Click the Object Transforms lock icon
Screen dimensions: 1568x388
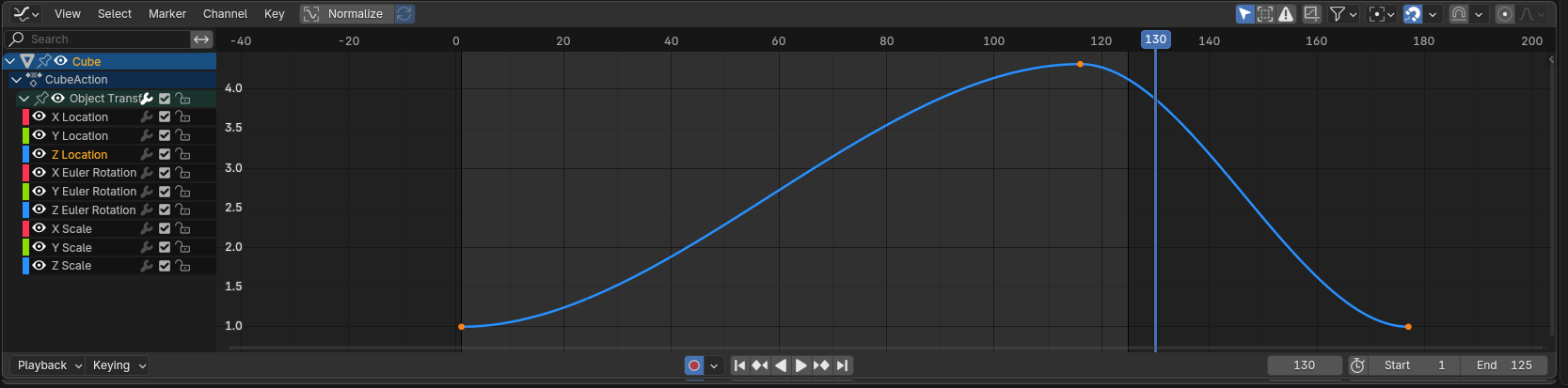[183, 99]
